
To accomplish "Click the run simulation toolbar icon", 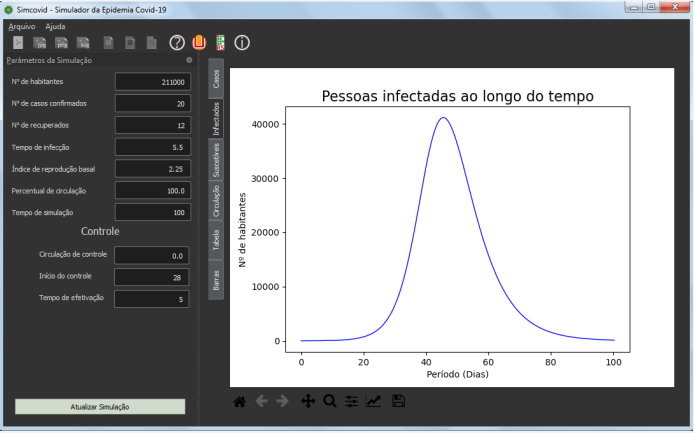I will pyautogui.click(x=19, y=43).
